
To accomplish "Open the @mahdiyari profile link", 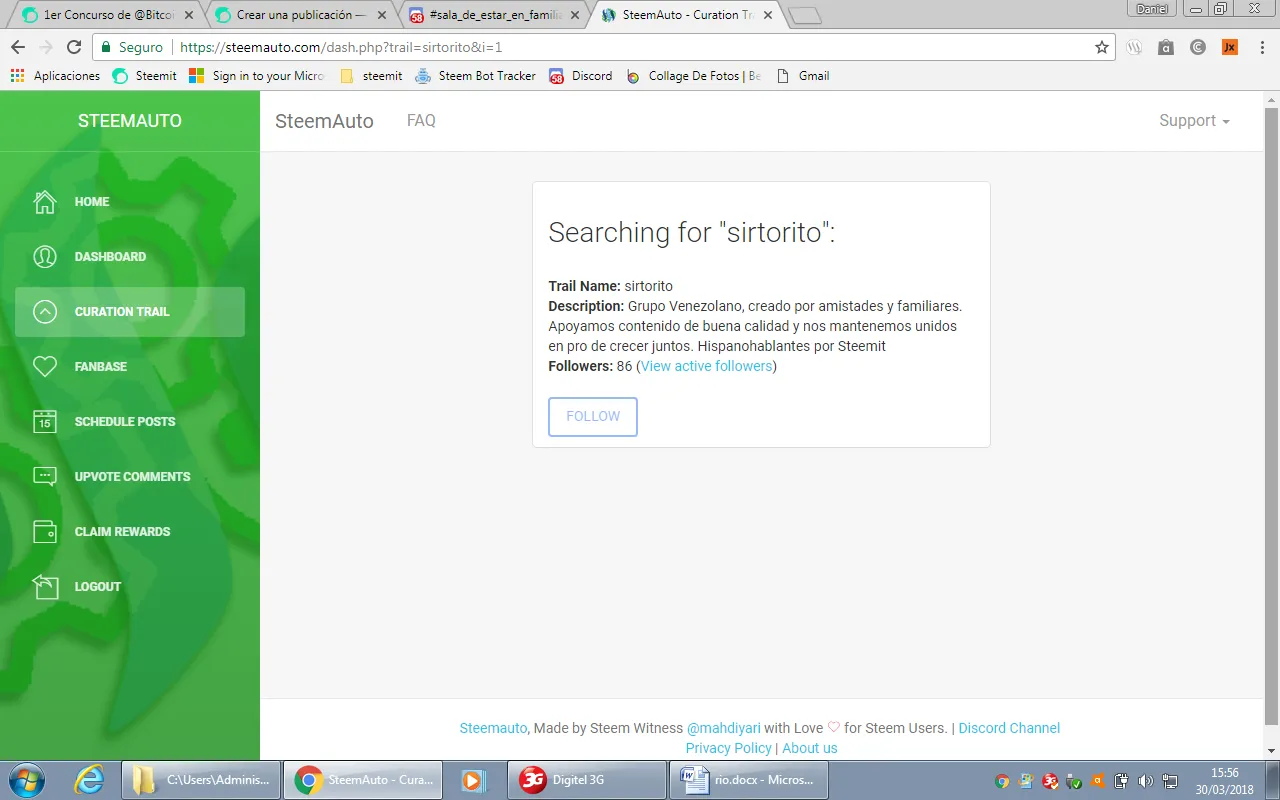I will point(723,728).
